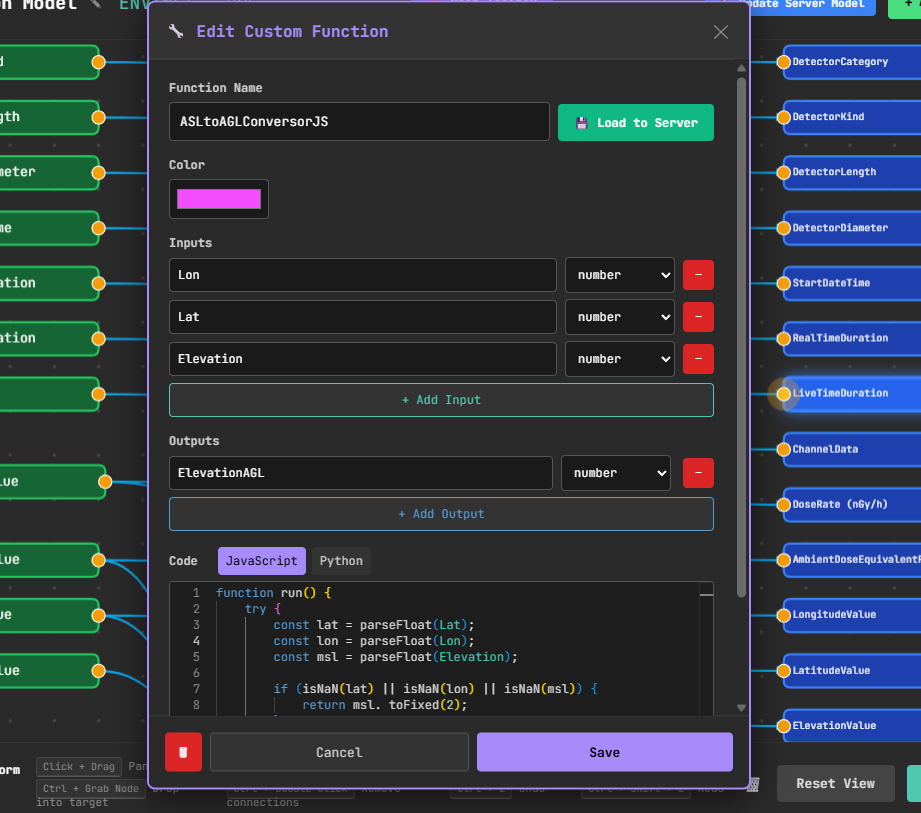This screenshot has height=813, width=921.
Task: Click the orange port on DetectorCategory node
Action: tap(784, 62)
